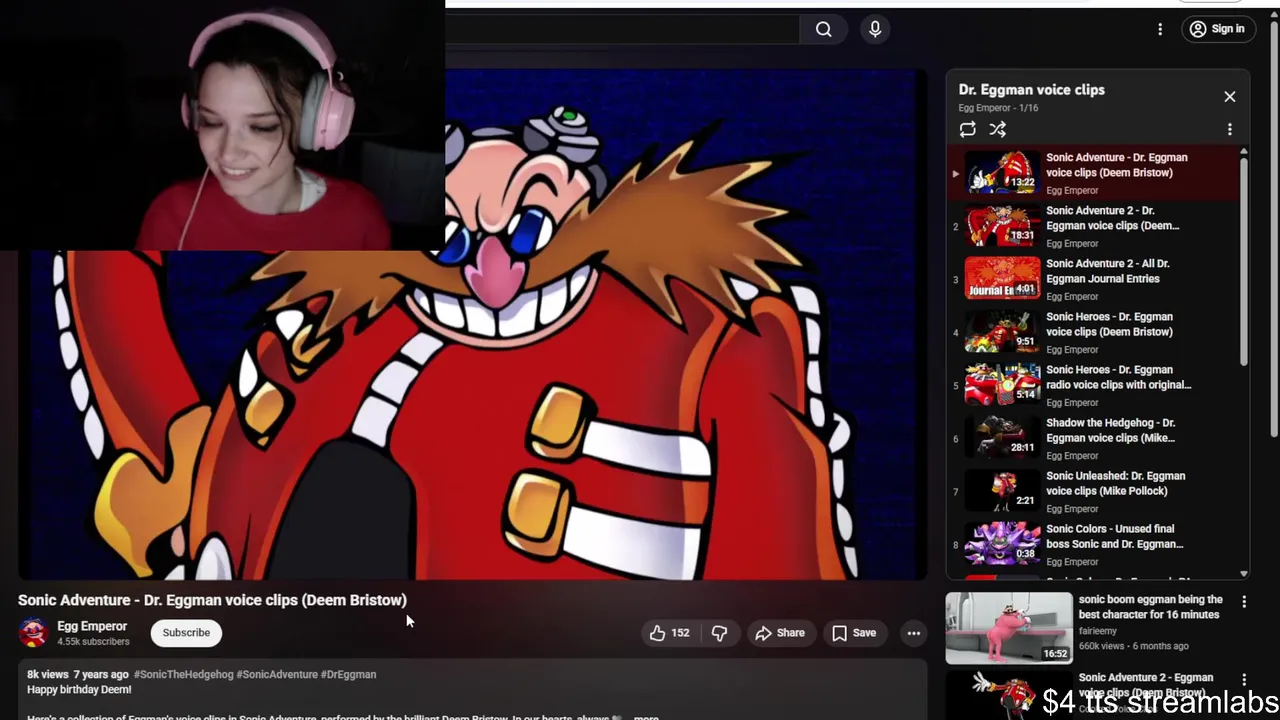Open #SonicAdventure hashtag link
The height and width of the screenshot is (720, 1280).
(x=277, y=675)
